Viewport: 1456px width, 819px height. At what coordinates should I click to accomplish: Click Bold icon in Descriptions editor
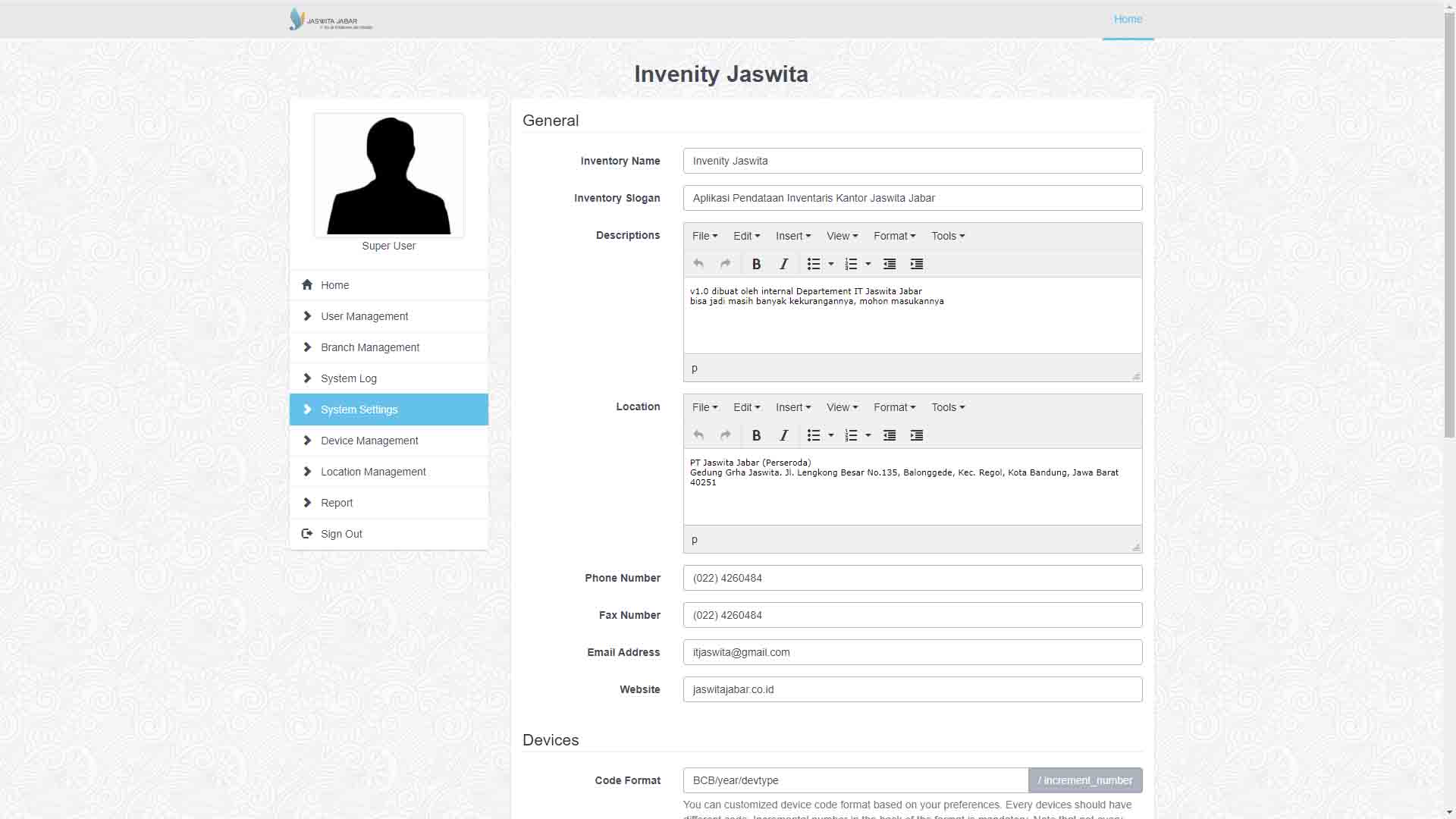point(756,264)
